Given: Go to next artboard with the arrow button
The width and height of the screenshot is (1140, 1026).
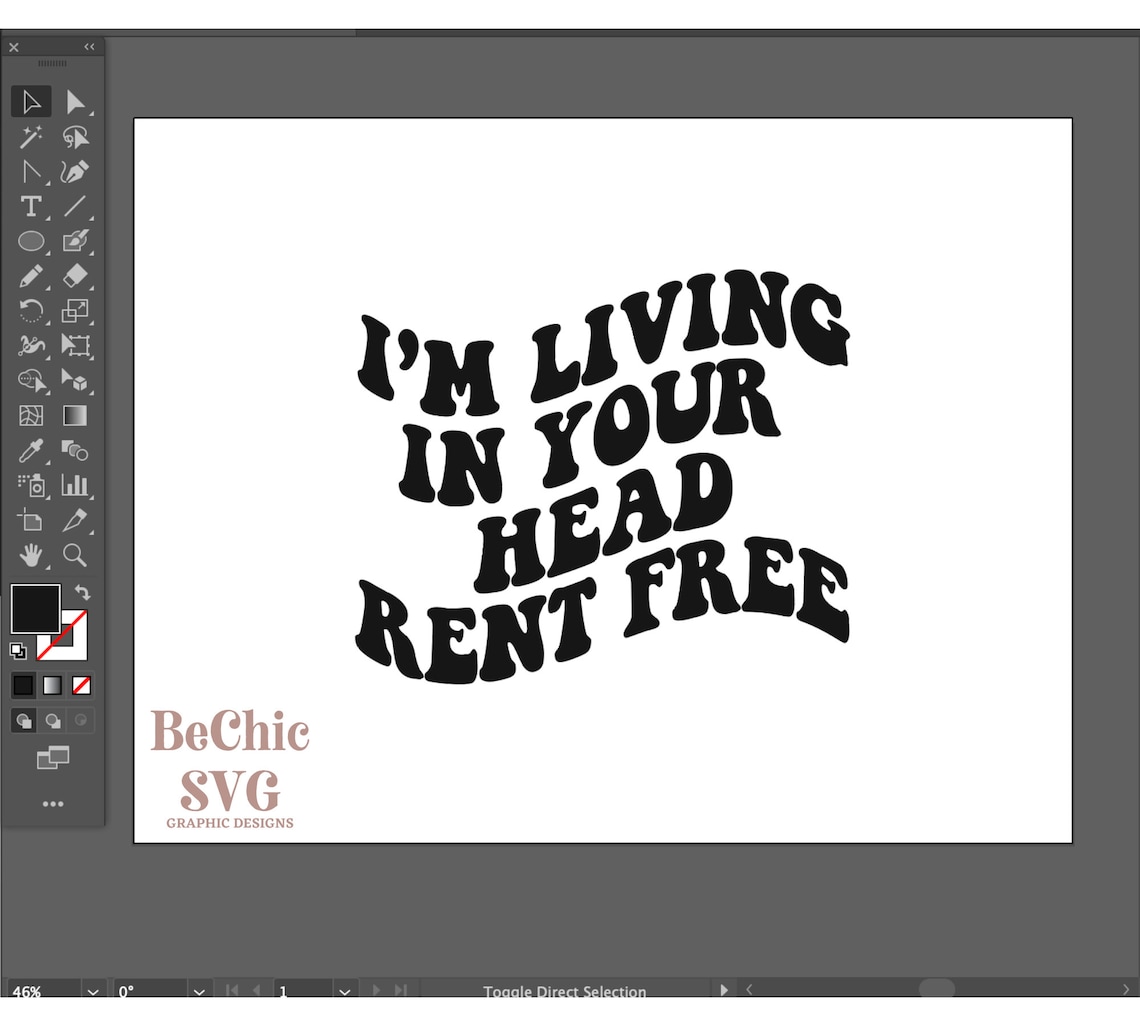Looking at the screenshot, I should coord(375,991).
